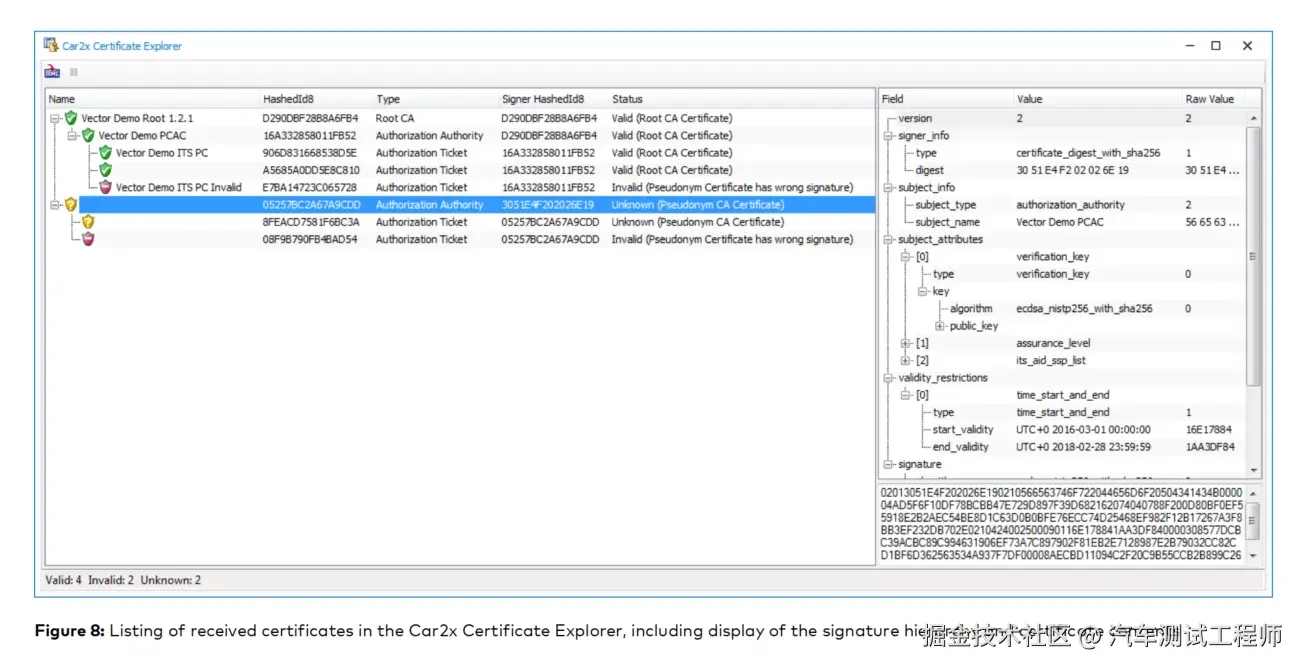
Task: Collapse the Vector Demo PCAC tree node
Action: (72, 136)
